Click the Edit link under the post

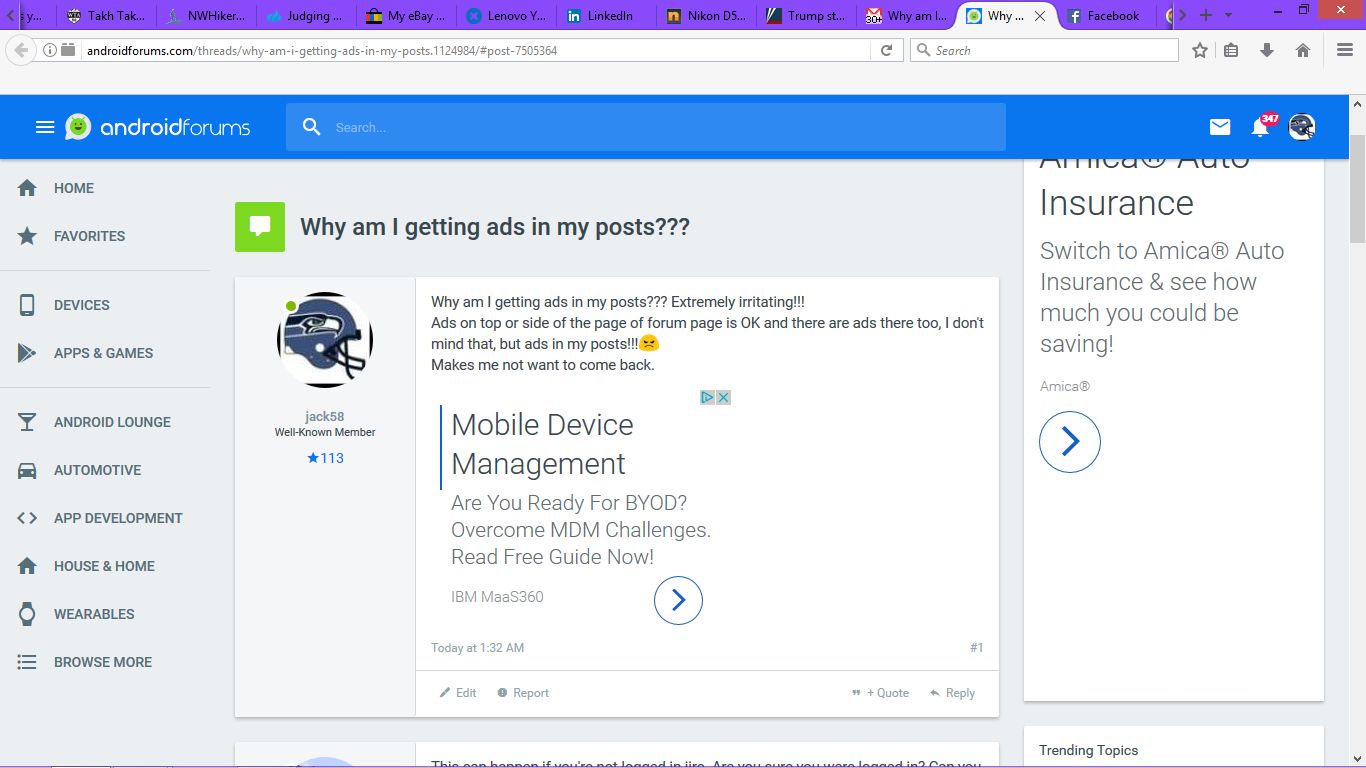click(458, 693)
